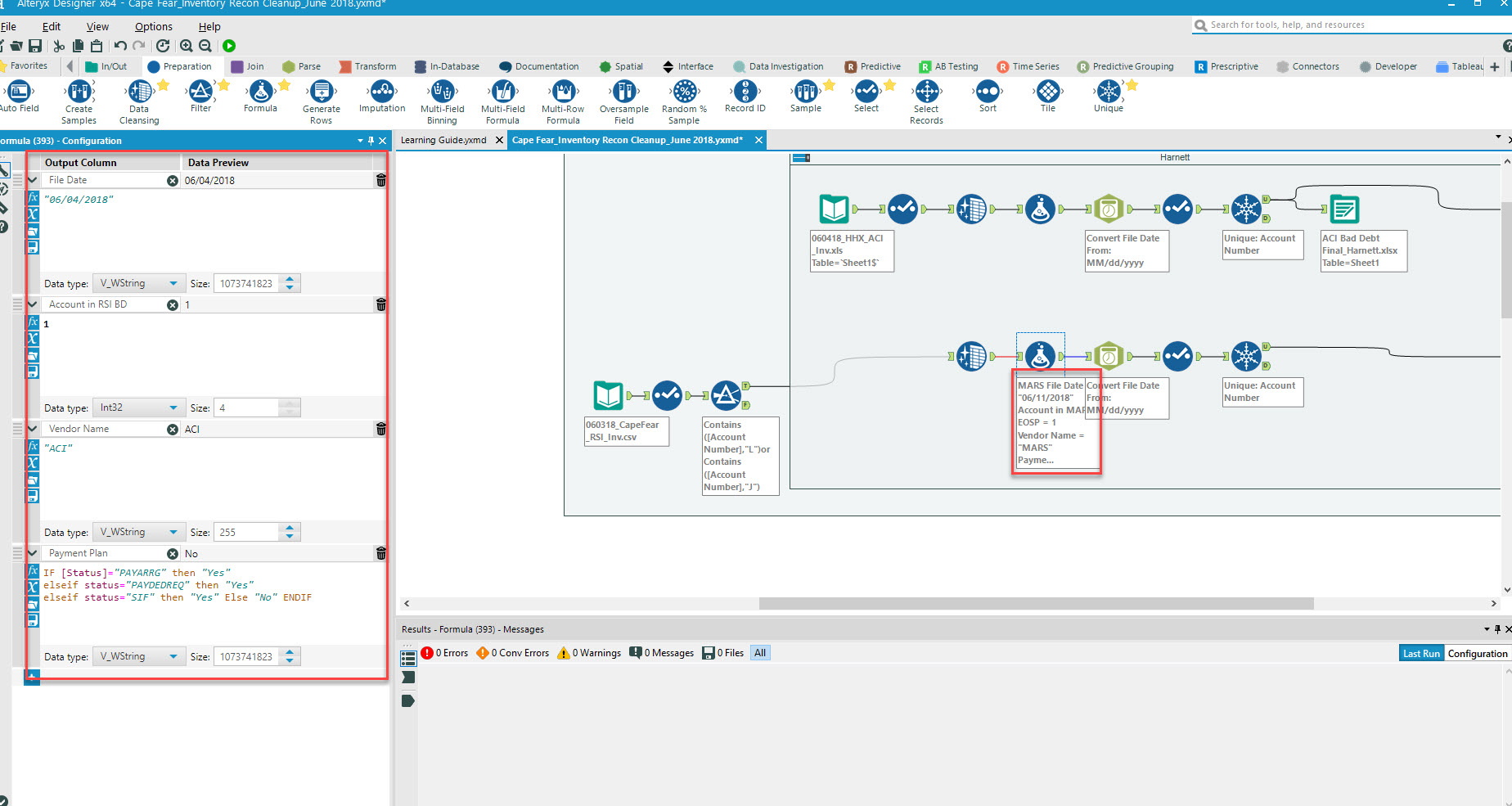
Task: Click the 0 Errors filter in Results
Action: coord(445,652)
